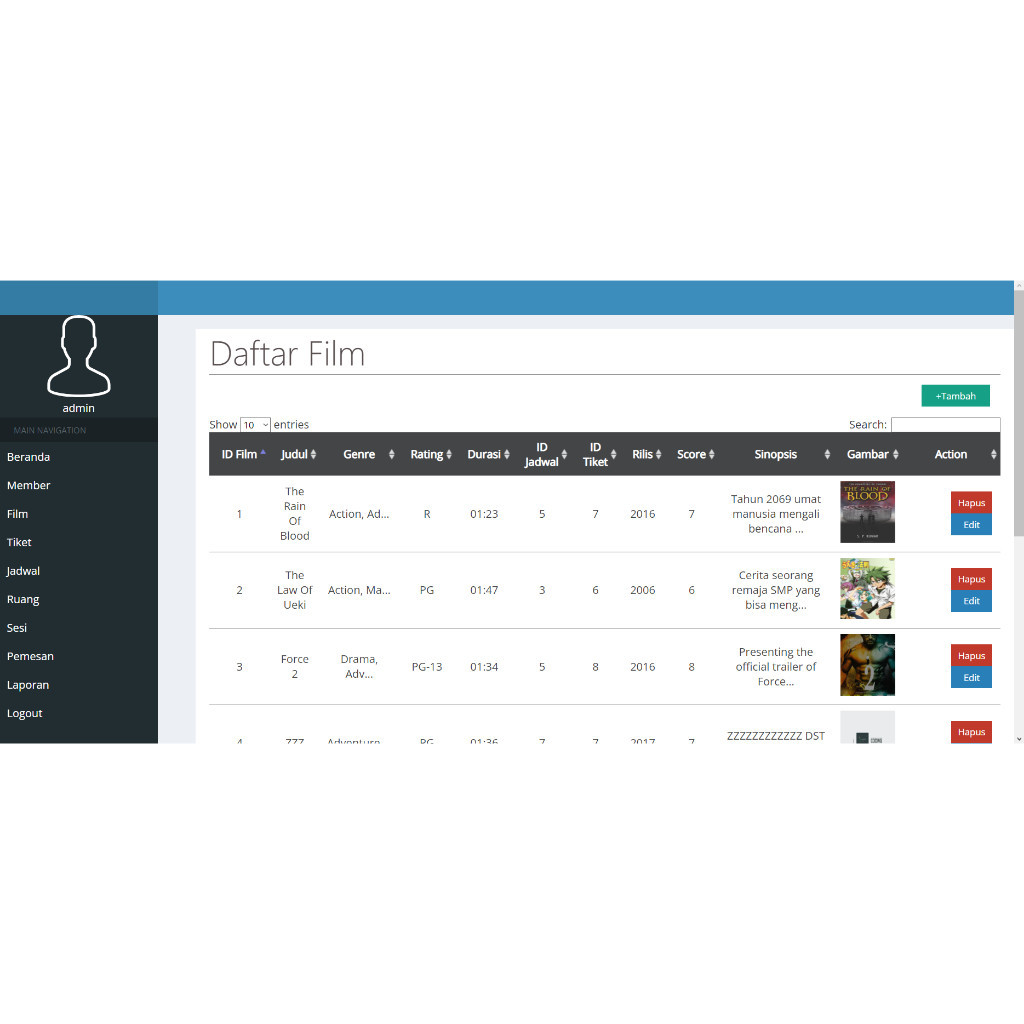Open Member in the sidebar
Screen dimensions: 1024x1024
29,485
